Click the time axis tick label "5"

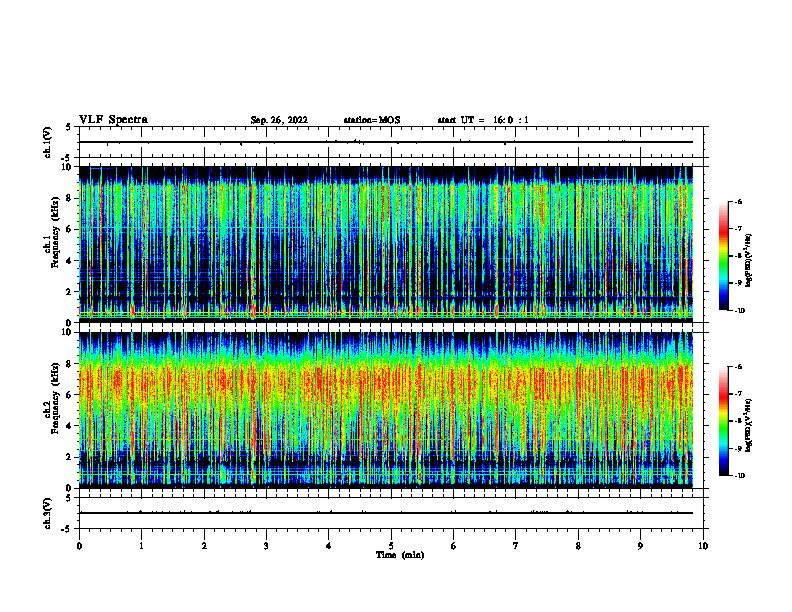coord(391,546)
